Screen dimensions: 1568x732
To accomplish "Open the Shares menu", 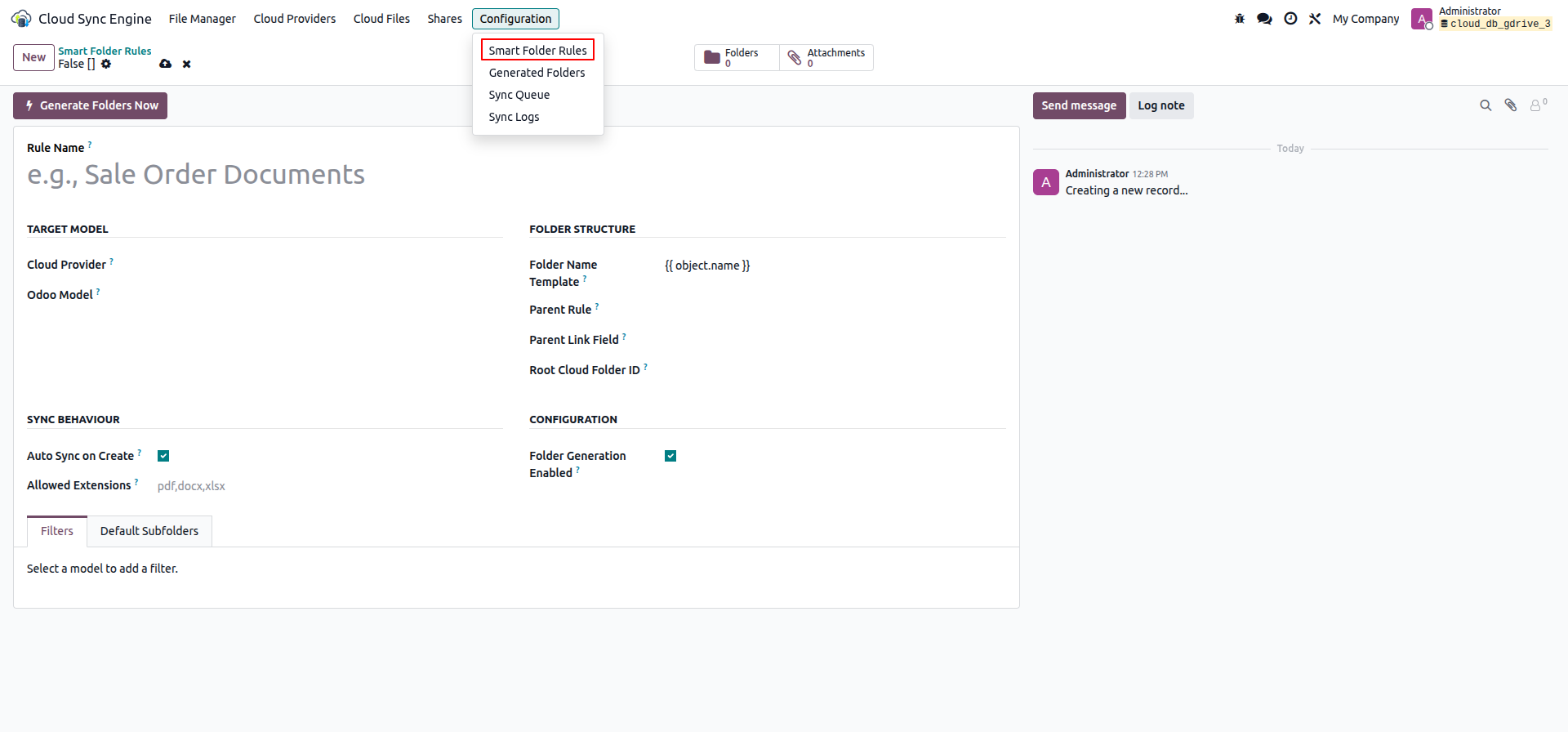I will pos(445,19).
